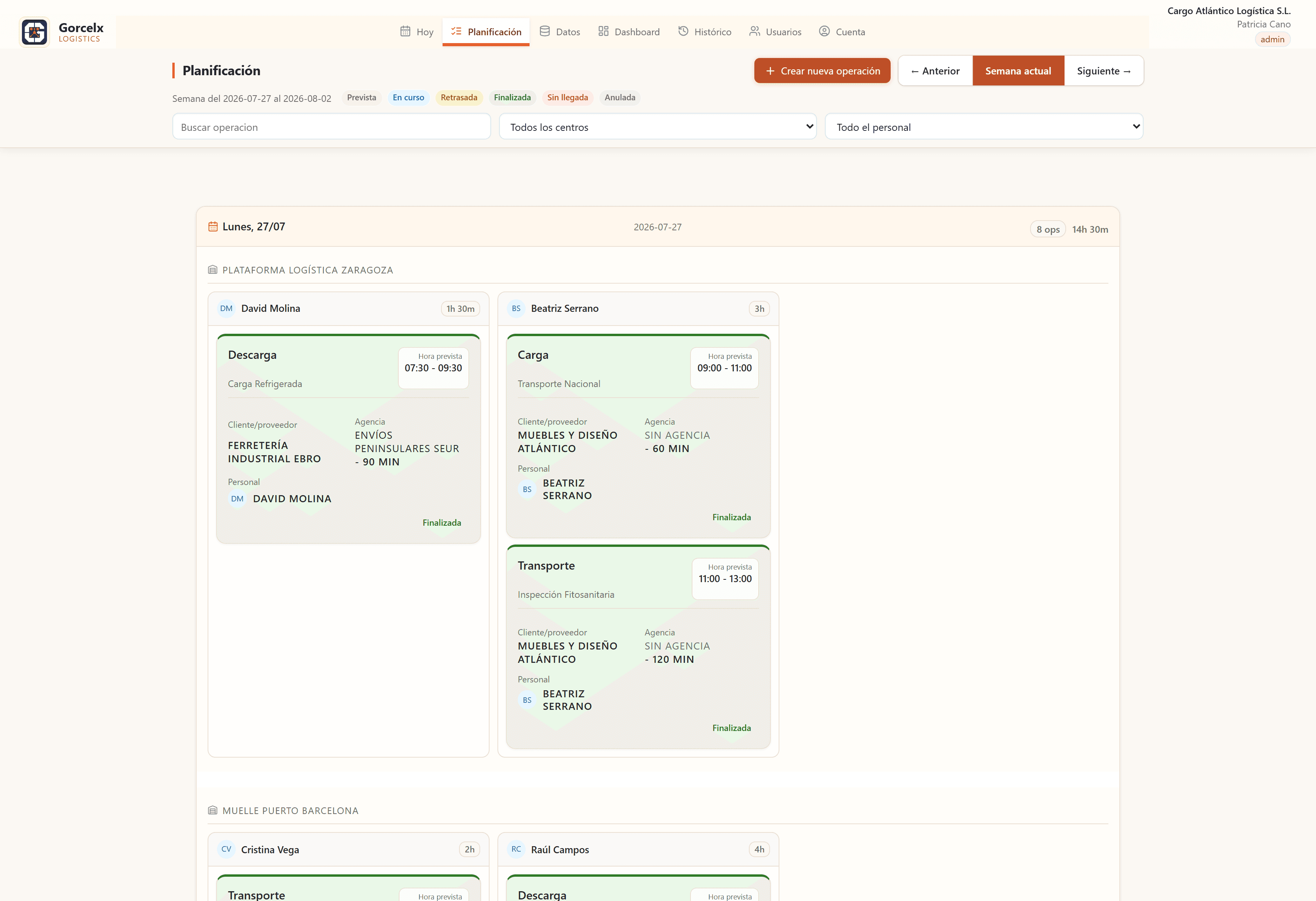Click the 09:00 - 11:00 time box
Viewport: 1316px width, 901px height.
(x=724, y=368)
